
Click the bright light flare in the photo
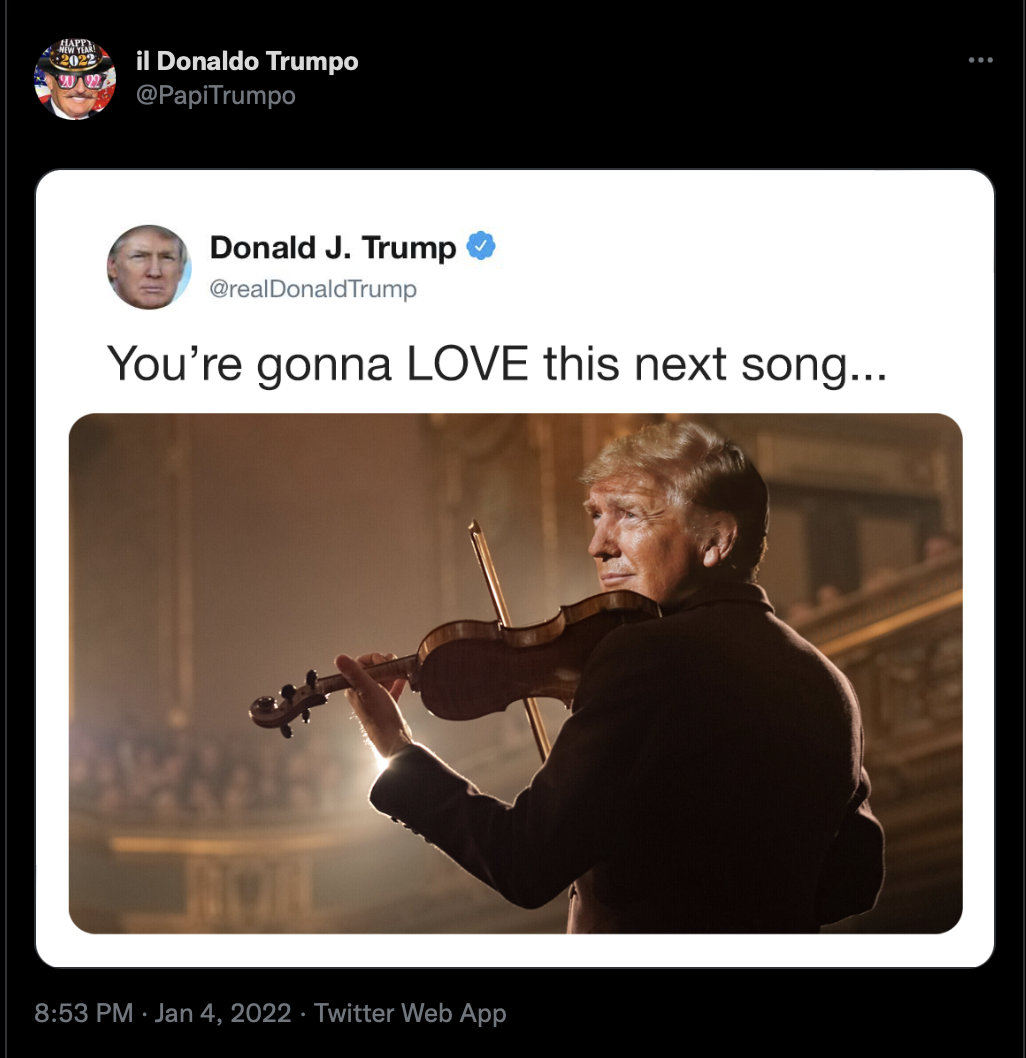[381, 764]
